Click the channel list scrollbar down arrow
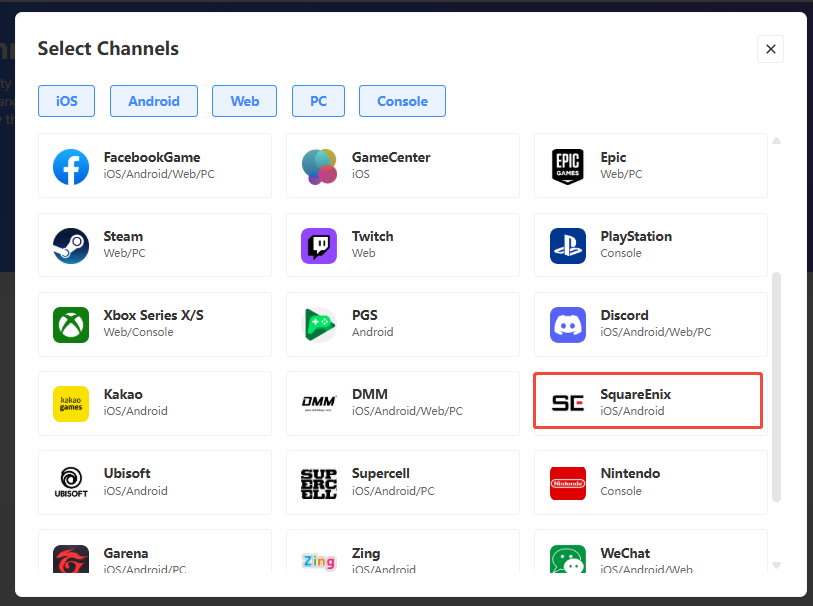Viewport: 813px width, 606px height. pyautogui.click(x=776, y=565)
